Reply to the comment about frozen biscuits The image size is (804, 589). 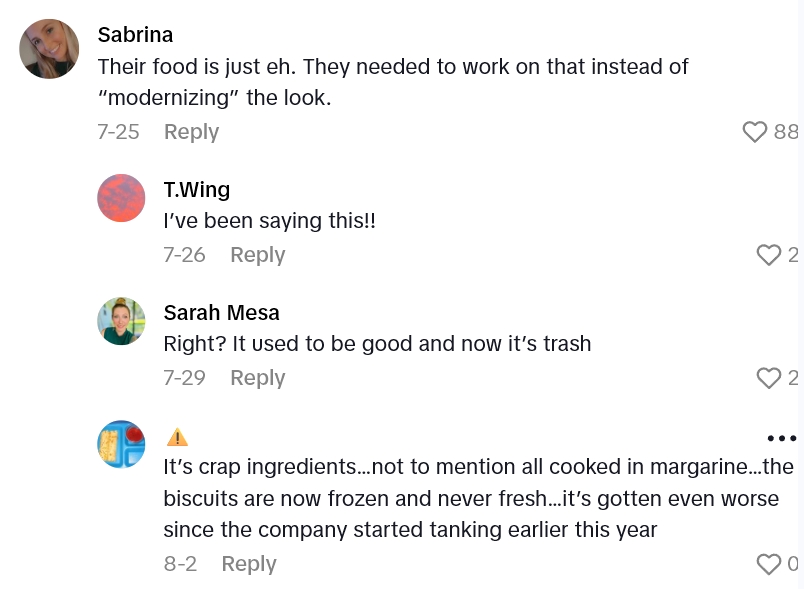249,564
